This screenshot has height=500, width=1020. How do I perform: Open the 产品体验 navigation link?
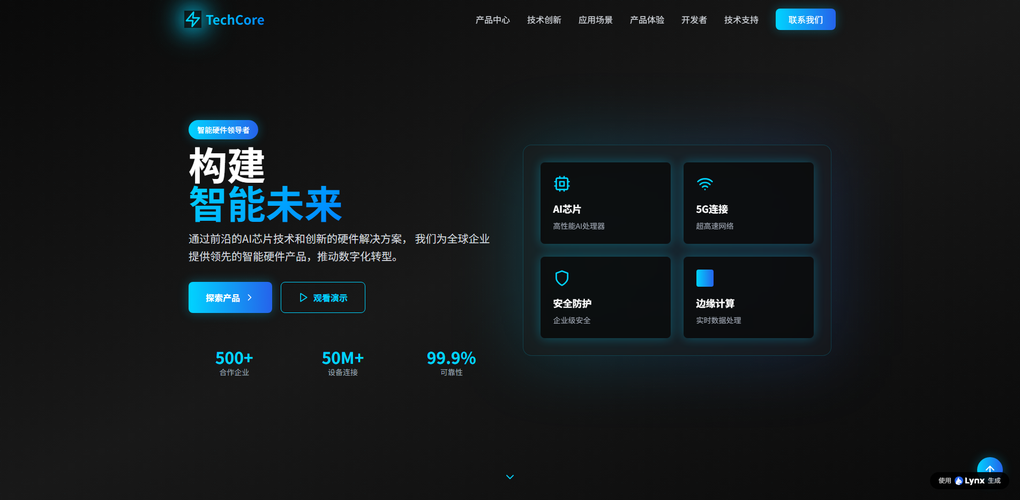pyautogui.click(x=647, y=20)
